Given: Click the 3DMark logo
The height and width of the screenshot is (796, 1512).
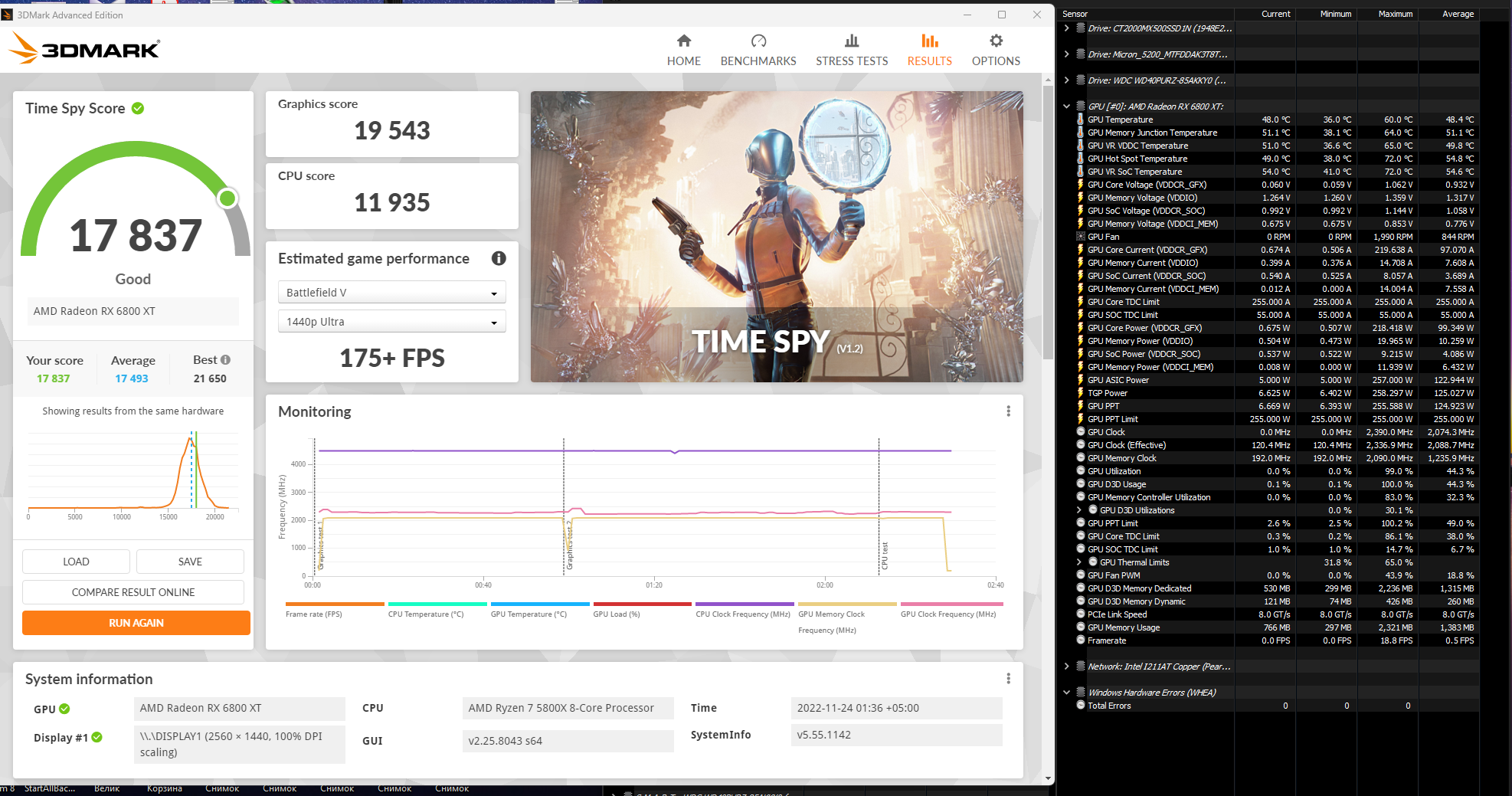Looking at the screenshot, I should pyautogui.click(x=84, y=48).
